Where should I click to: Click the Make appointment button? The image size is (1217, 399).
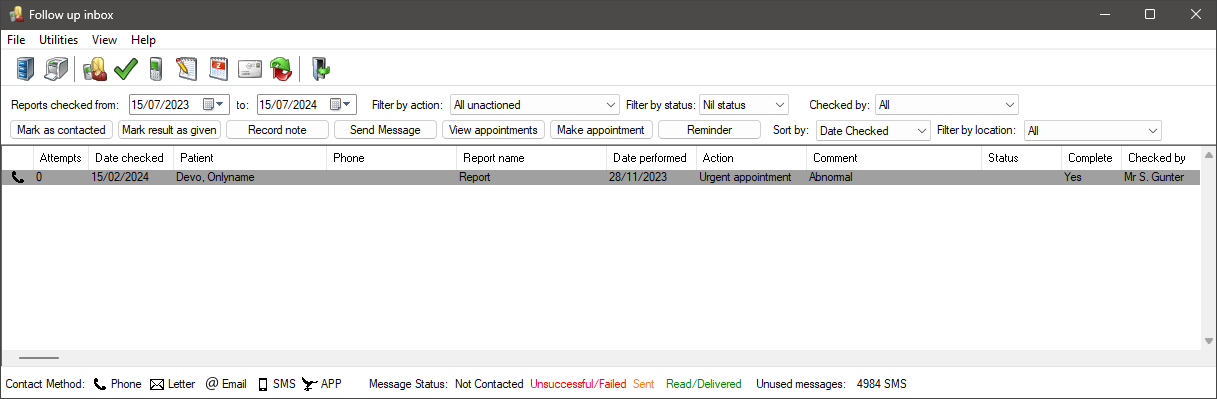coord(601,130)
